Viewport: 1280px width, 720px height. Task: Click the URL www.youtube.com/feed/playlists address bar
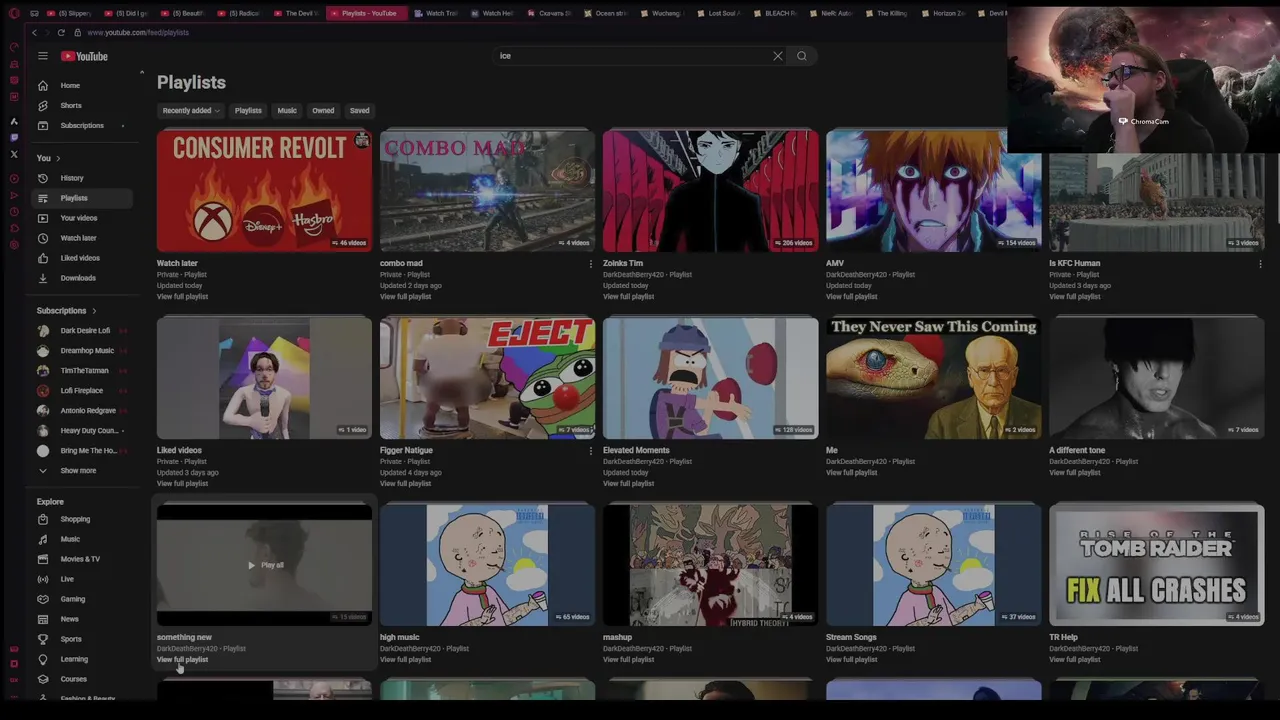[138, 33]
